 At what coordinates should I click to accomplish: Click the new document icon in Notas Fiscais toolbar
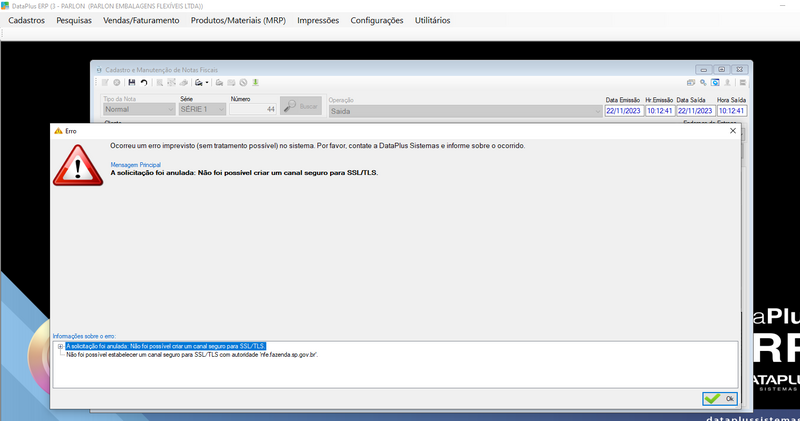tap(105, 83)
